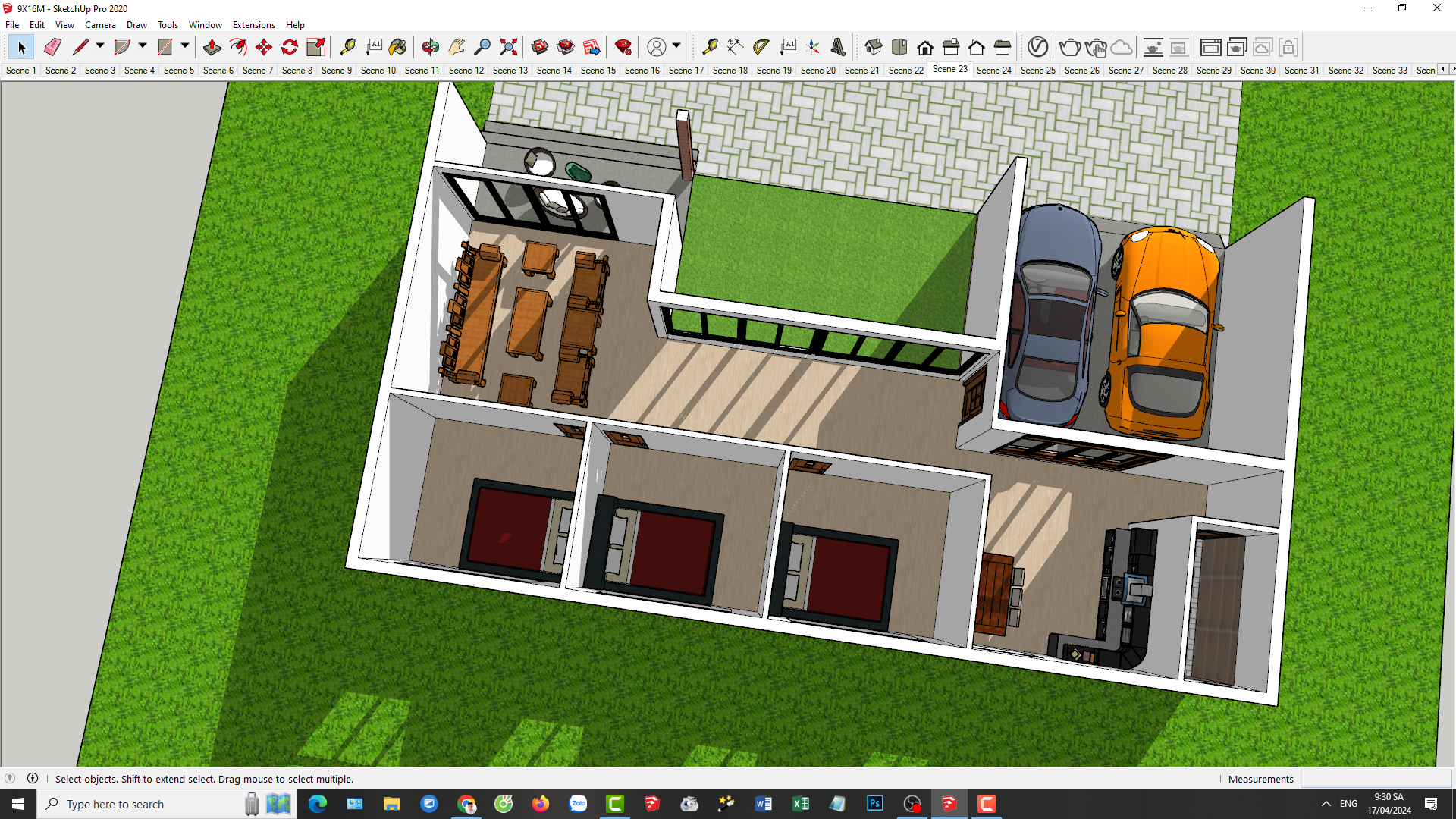The image size is (1456, 819).
Task: Start V-Ray render teapot
Action: (1069, 47)
